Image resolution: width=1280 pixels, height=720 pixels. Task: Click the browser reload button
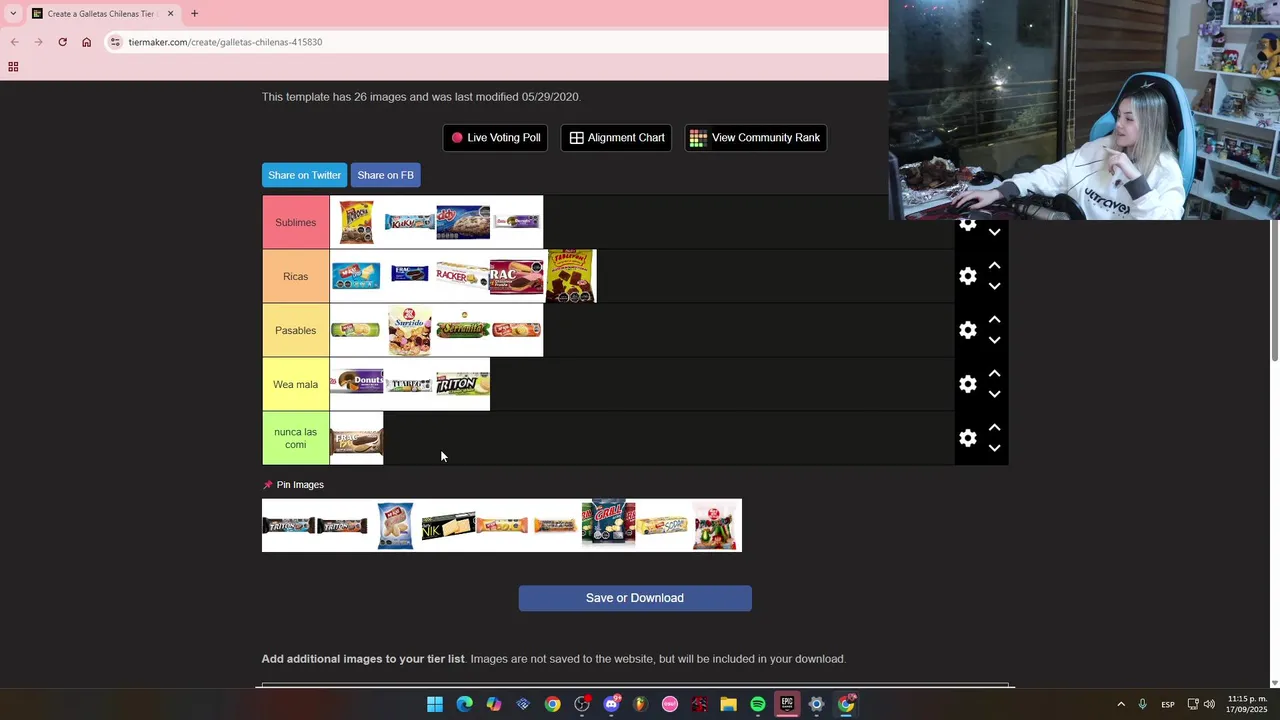coord(62,42)
